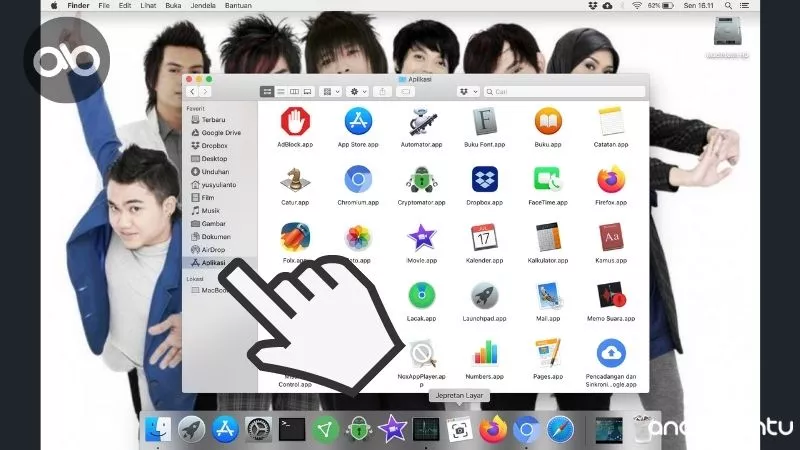
Task: Select iMovie.app in the Finder window
Action: pos(421,238)
